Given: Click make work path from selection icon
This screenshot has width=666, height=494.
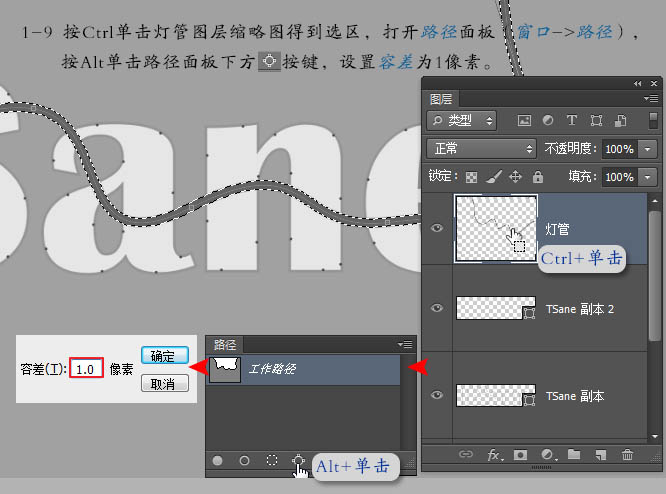Looking at the screenshot, I should coord(297,461).
